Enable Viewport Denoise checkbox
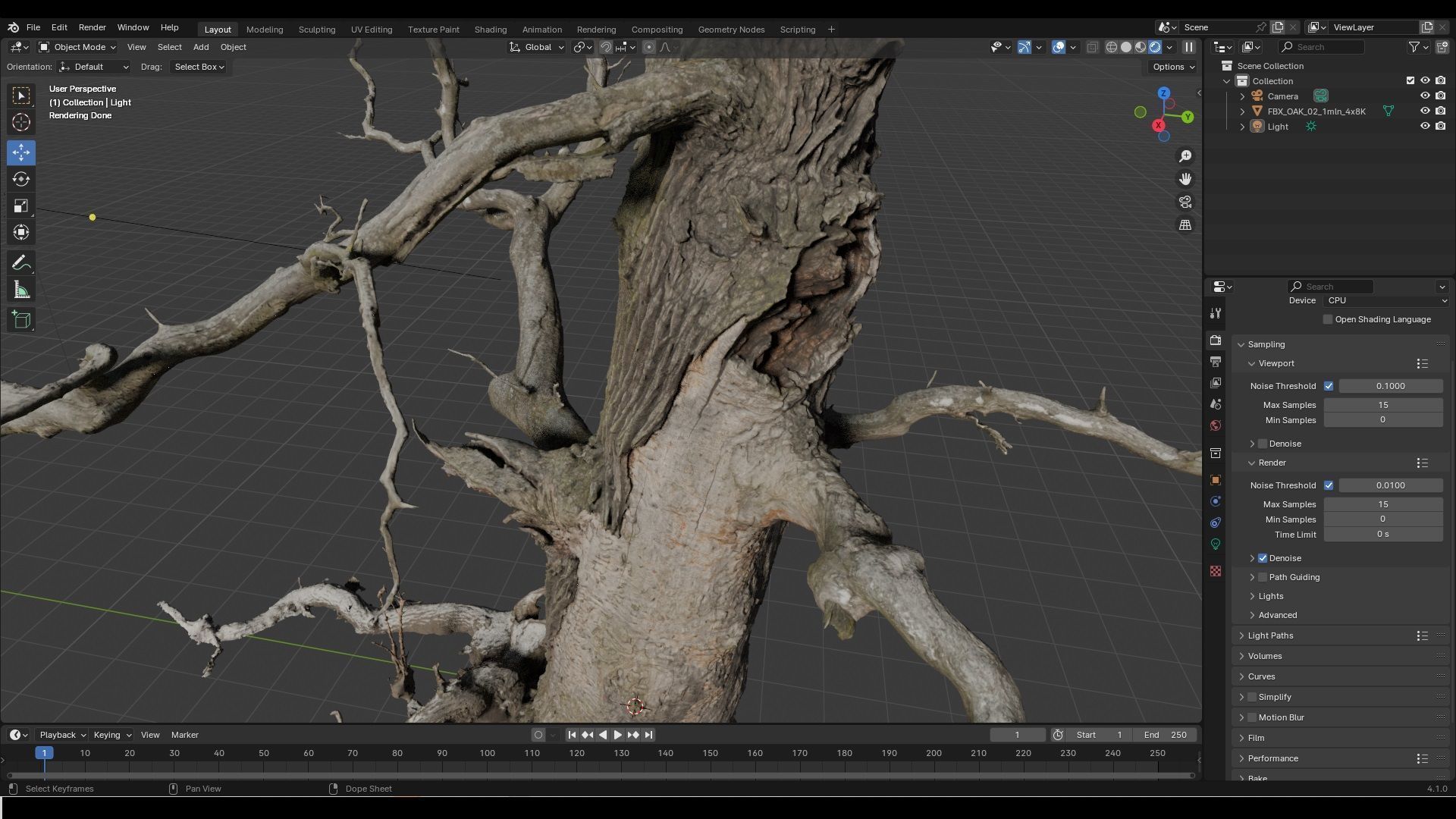 [1263, 444]
